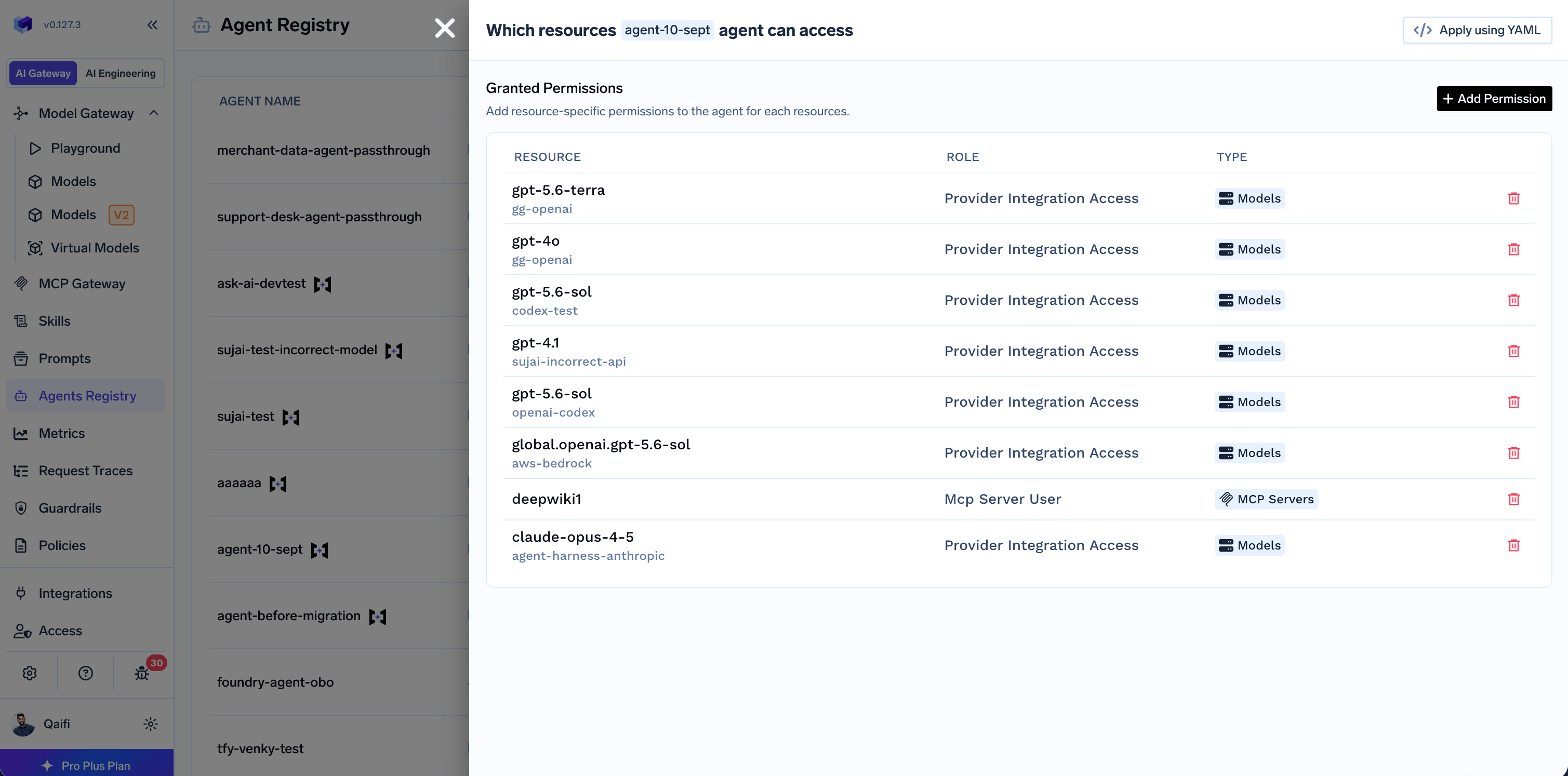Collapse the sidebar with double chevron
This screenshot has height=776, width=1568.
(152, 25)
